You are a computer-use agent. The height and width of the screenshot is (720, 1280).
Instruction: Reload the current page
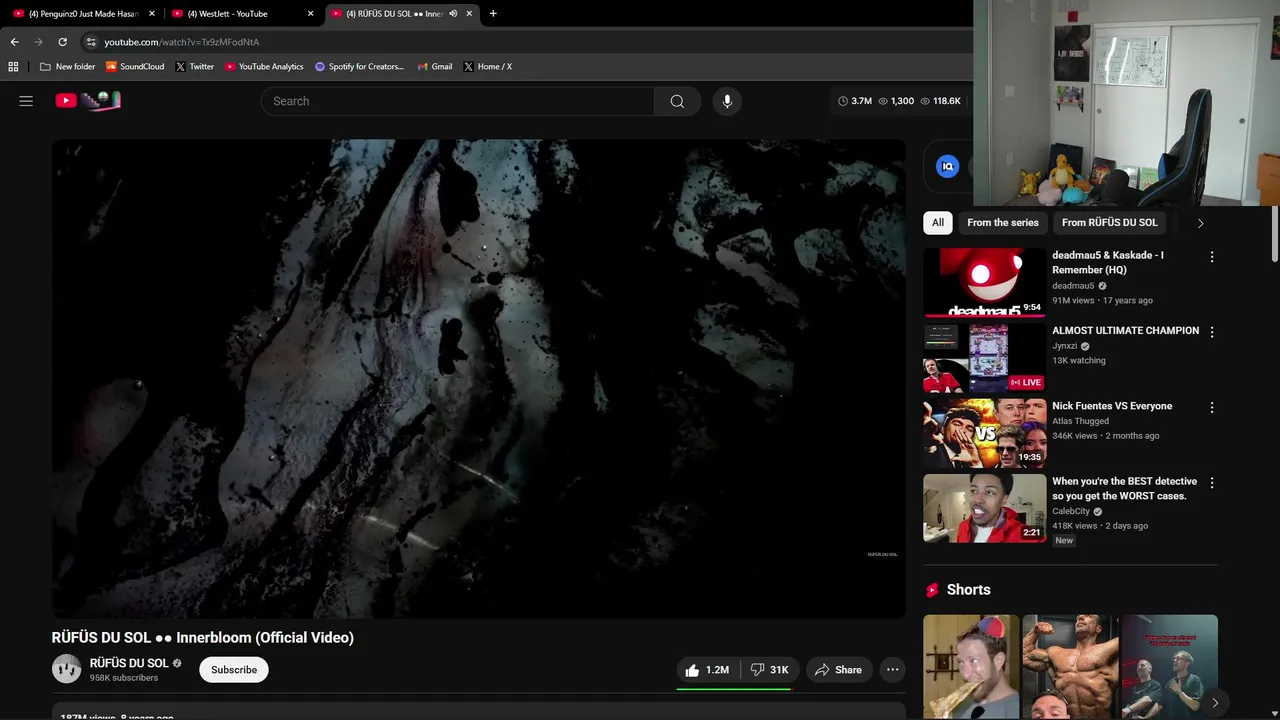tap(62, 42)
